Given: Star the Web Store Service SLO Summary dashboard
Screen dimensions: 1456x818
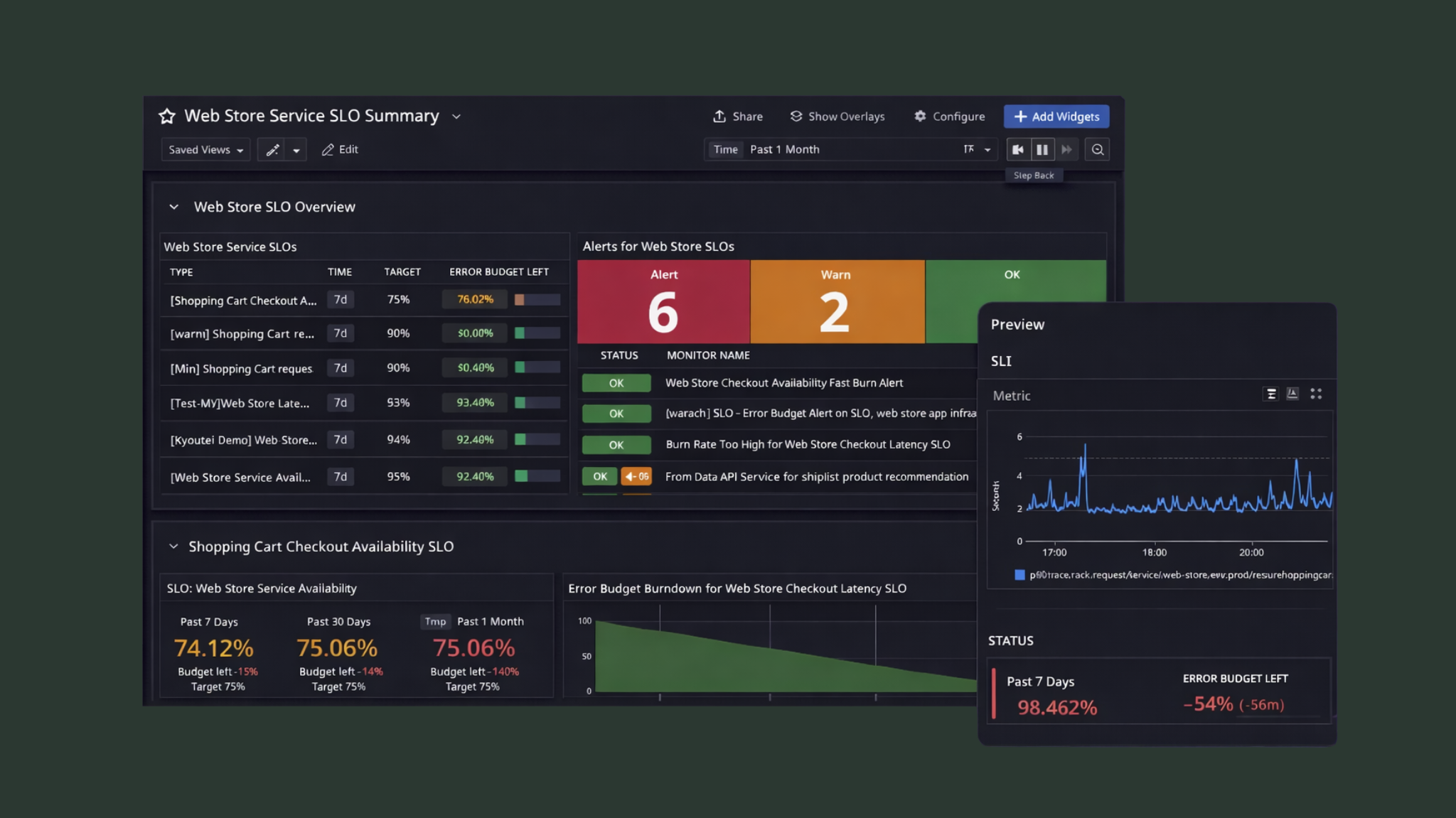Looking at the screenshot, I should (x=167, y=116).
